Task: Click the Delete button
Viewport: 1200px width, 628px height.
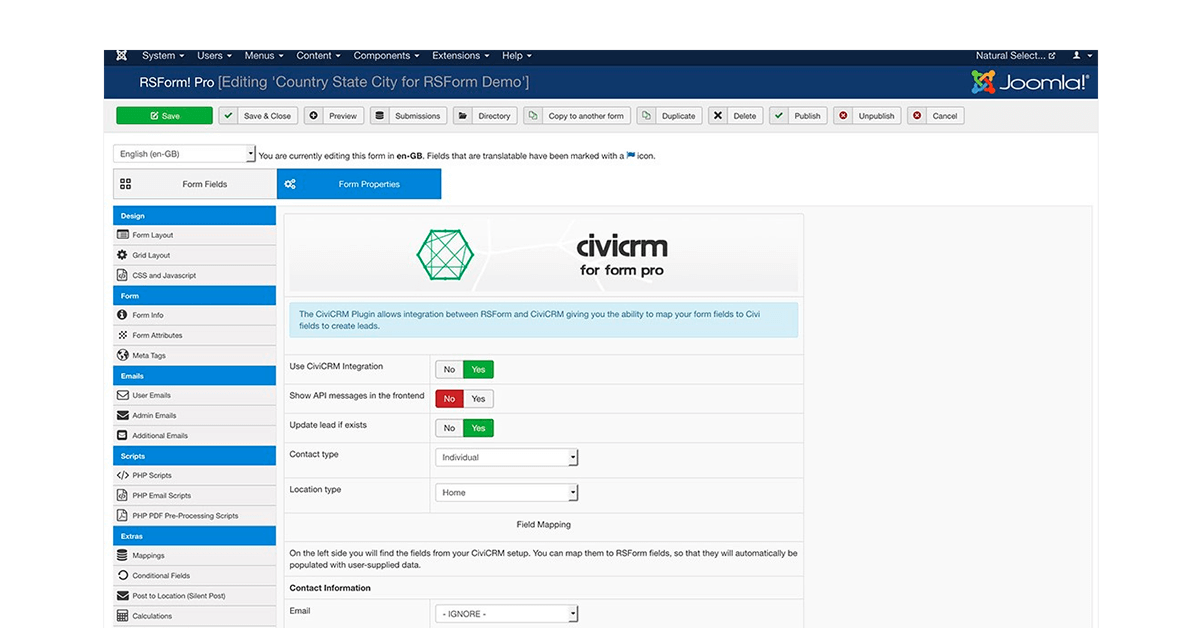Action: pos(736,116)
